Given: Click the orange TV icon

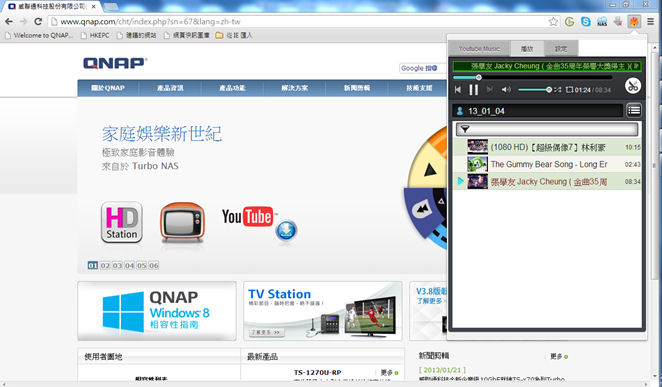Looking at the screenshot, I should point(182,222).
